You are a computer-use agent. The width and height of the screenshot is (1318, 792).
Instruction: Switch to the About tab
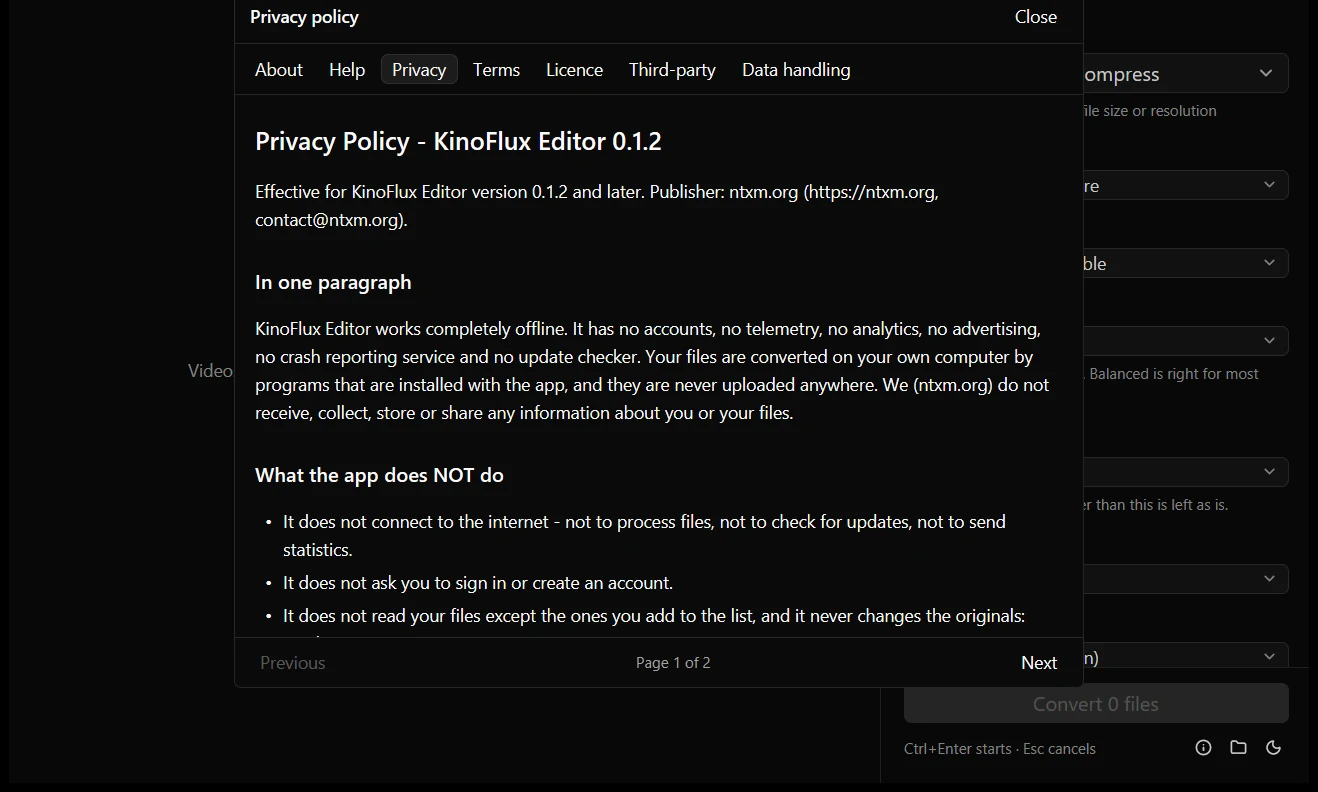[x=279, y=70]
